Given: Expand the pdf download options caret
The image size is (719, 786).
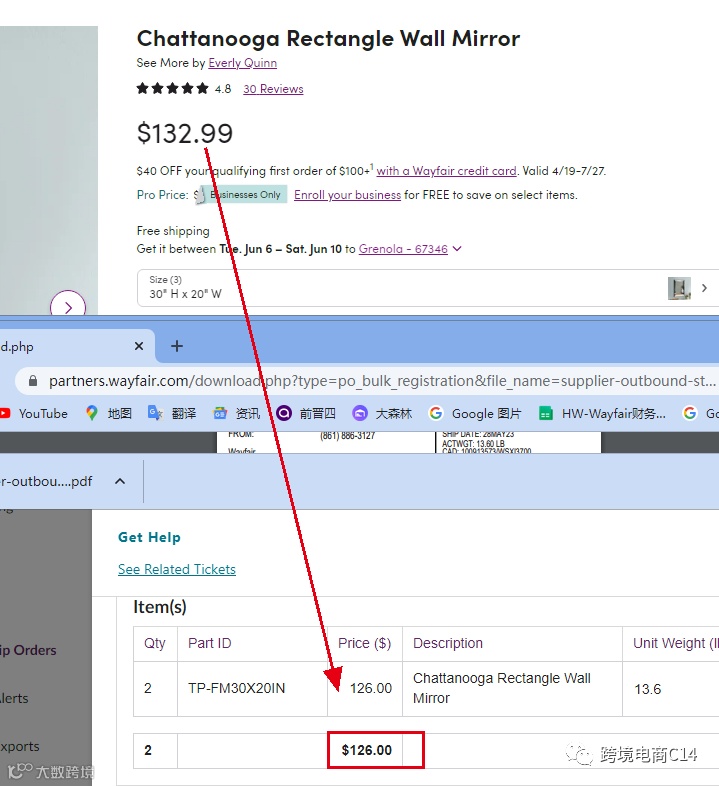Looking at the screenshot, I should [120, 481].
